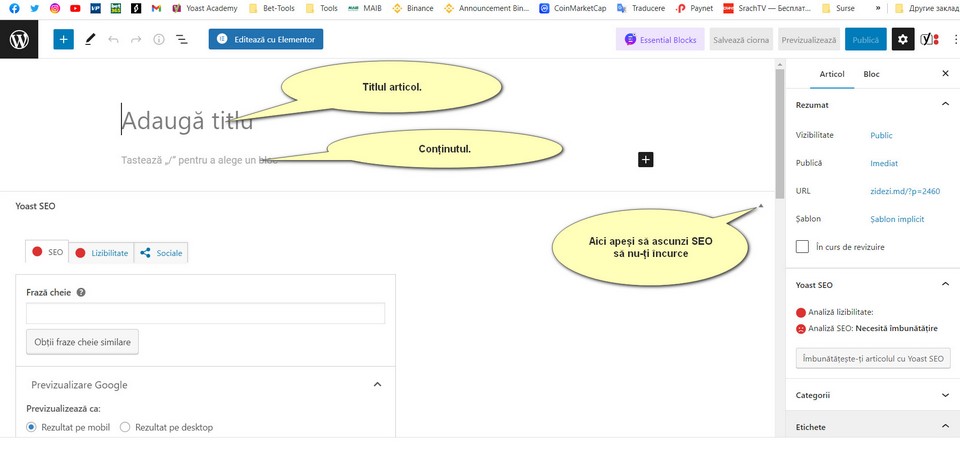
Task: Click the Frază cheie input field
Action: 205,314
